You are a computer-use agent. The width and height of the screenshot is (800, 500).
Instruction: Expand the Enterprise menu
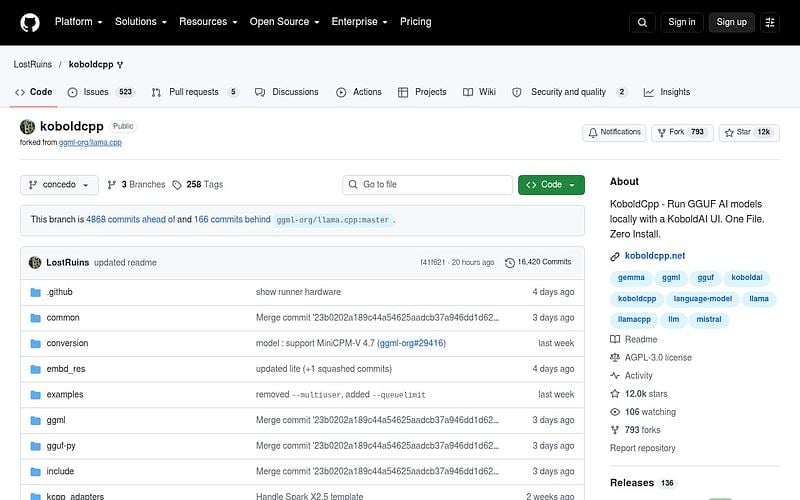click(x=359, y=22)
